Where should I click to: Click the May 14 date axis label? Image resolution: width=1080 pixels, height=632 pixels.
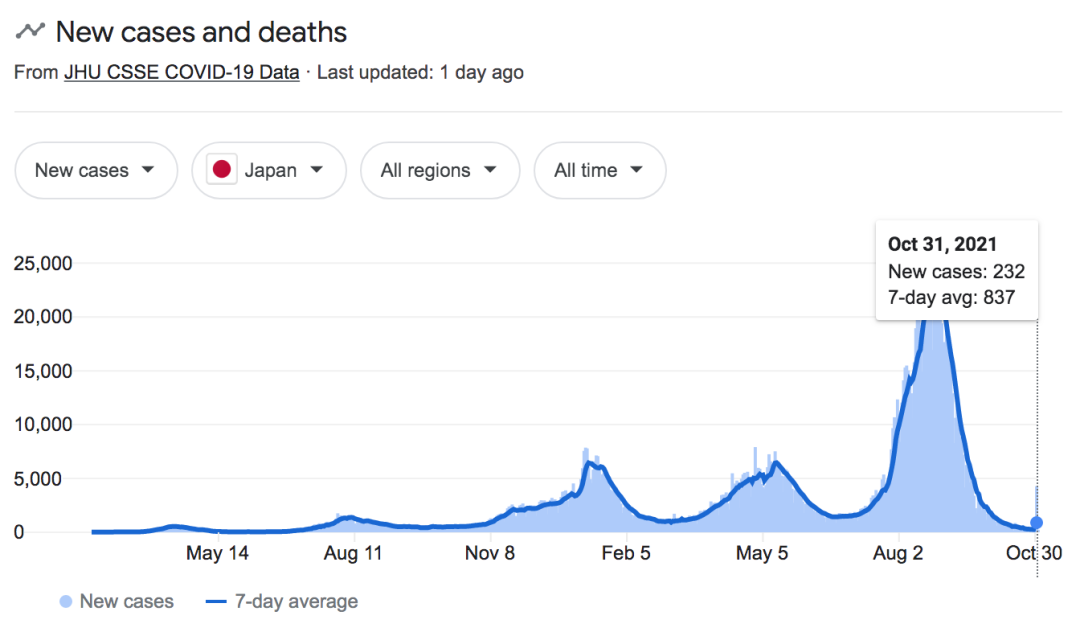point(217,553)
